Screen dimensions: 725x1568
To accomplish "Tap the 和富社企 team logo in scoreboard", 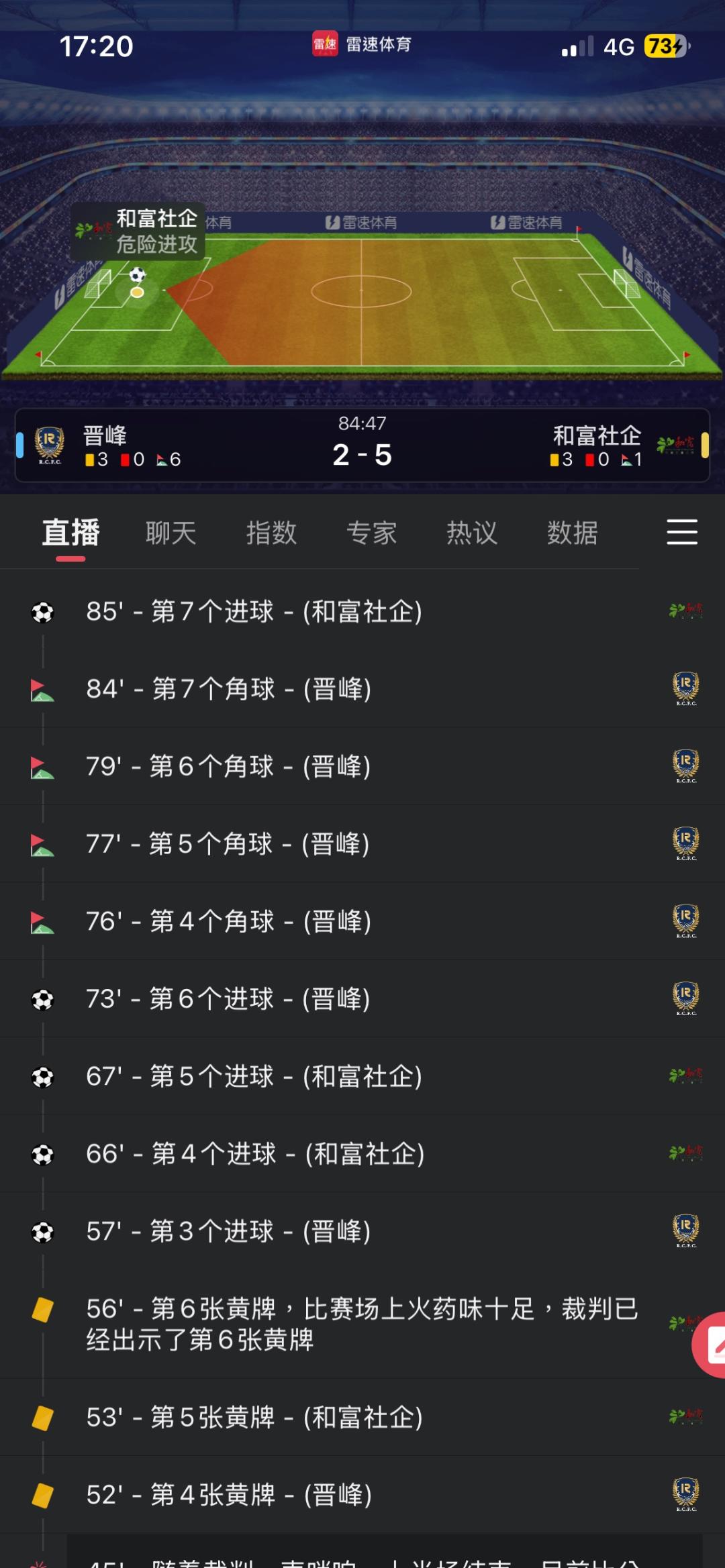I will (675, 444).
